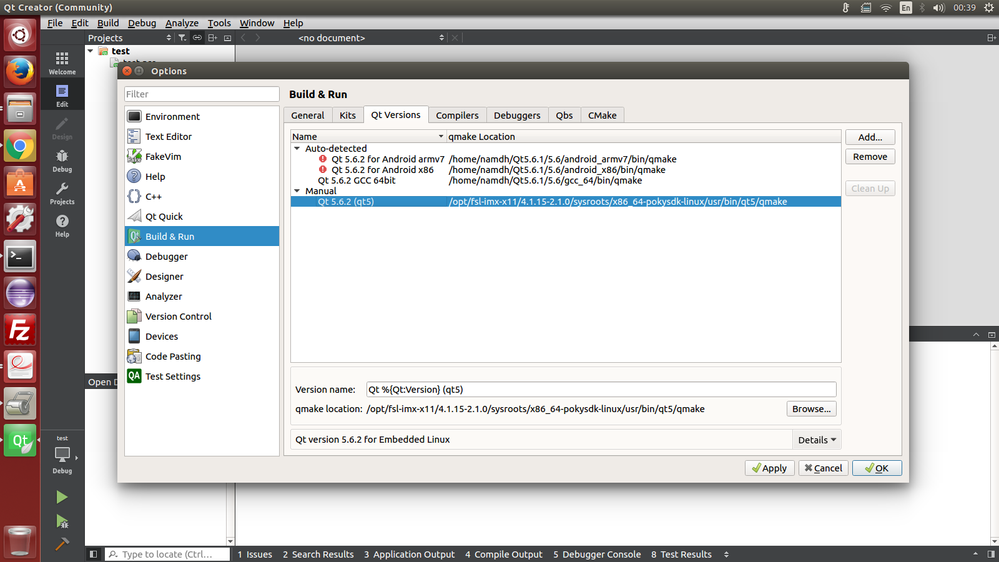Toggle left sidebar visibility button
The image size is (999, 562).
point(93,554)
